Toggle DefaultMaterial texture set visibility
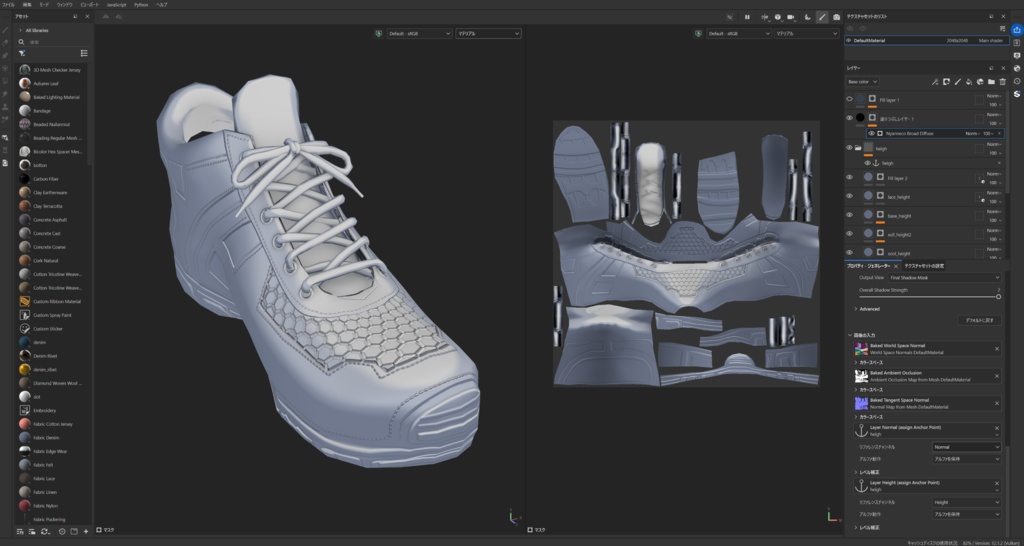1024x546 pixels. (849, 40)
